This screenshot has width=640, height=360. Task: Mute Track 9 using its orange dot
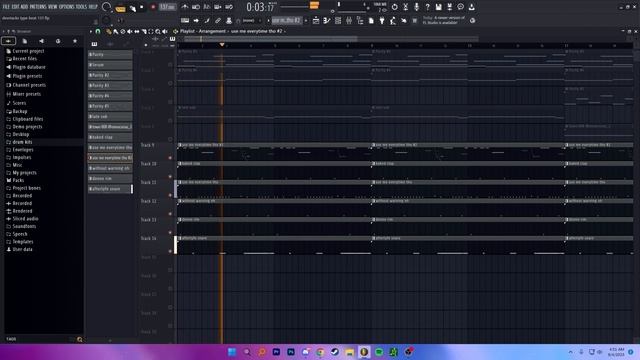tap(170, 158)
